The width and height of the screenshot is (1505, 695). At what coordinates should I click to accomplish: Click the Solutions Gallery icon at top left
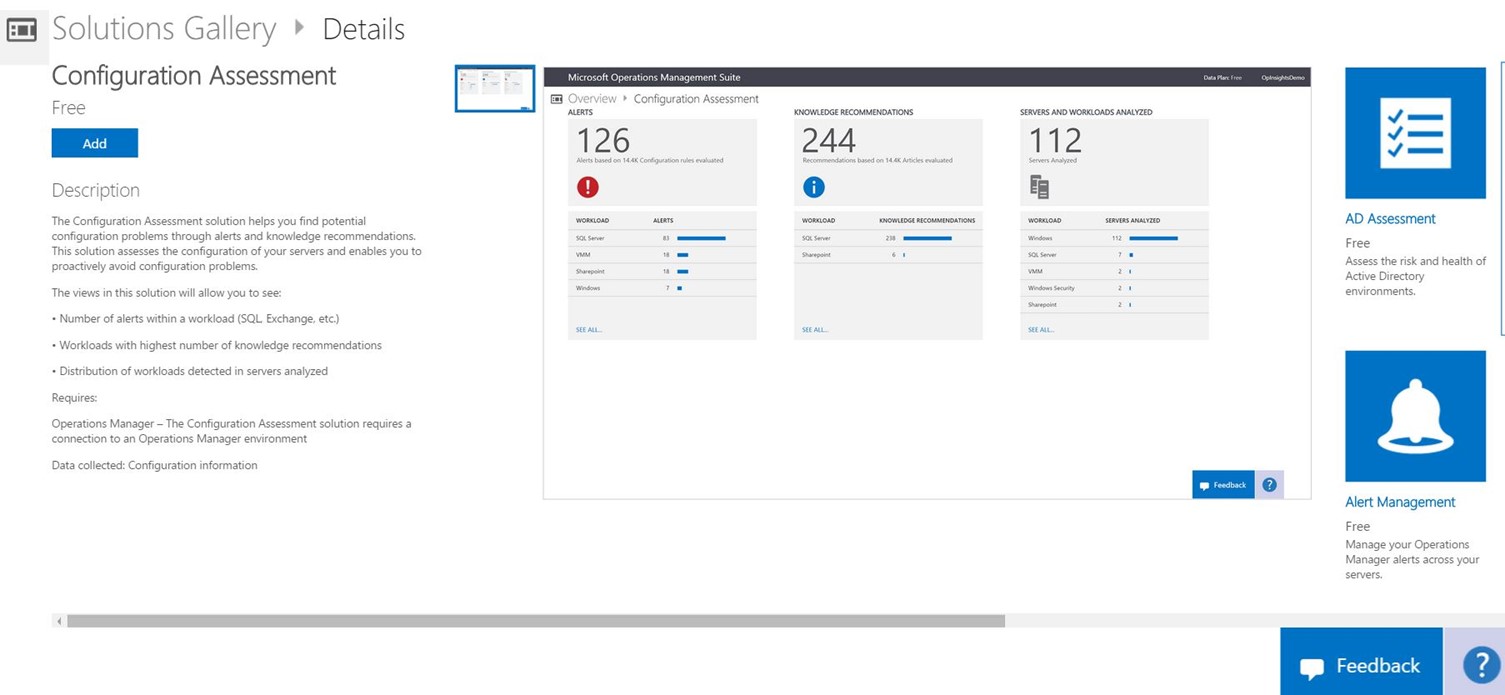click(x=22, y=31)
